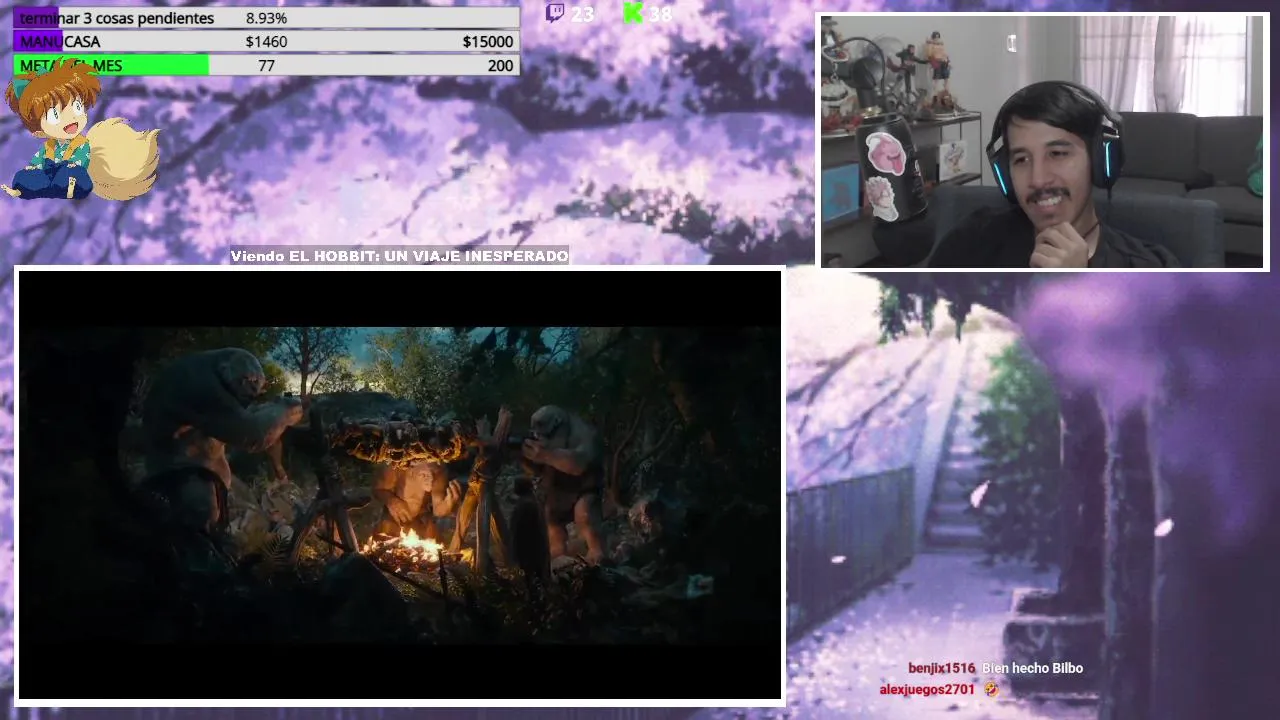Click the 8.93% progress value
Viewport: 1280px width, 720px height.
click(266, 18)
